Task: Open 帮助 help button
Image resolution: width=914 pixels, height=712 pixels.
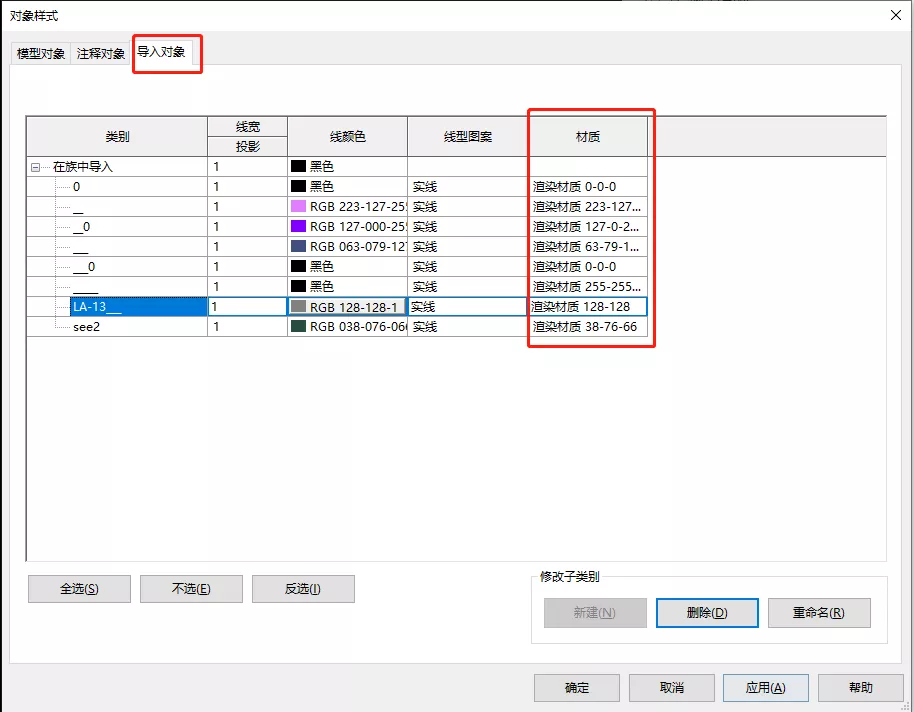Action: pyautogui.click(x=860, y=688)
